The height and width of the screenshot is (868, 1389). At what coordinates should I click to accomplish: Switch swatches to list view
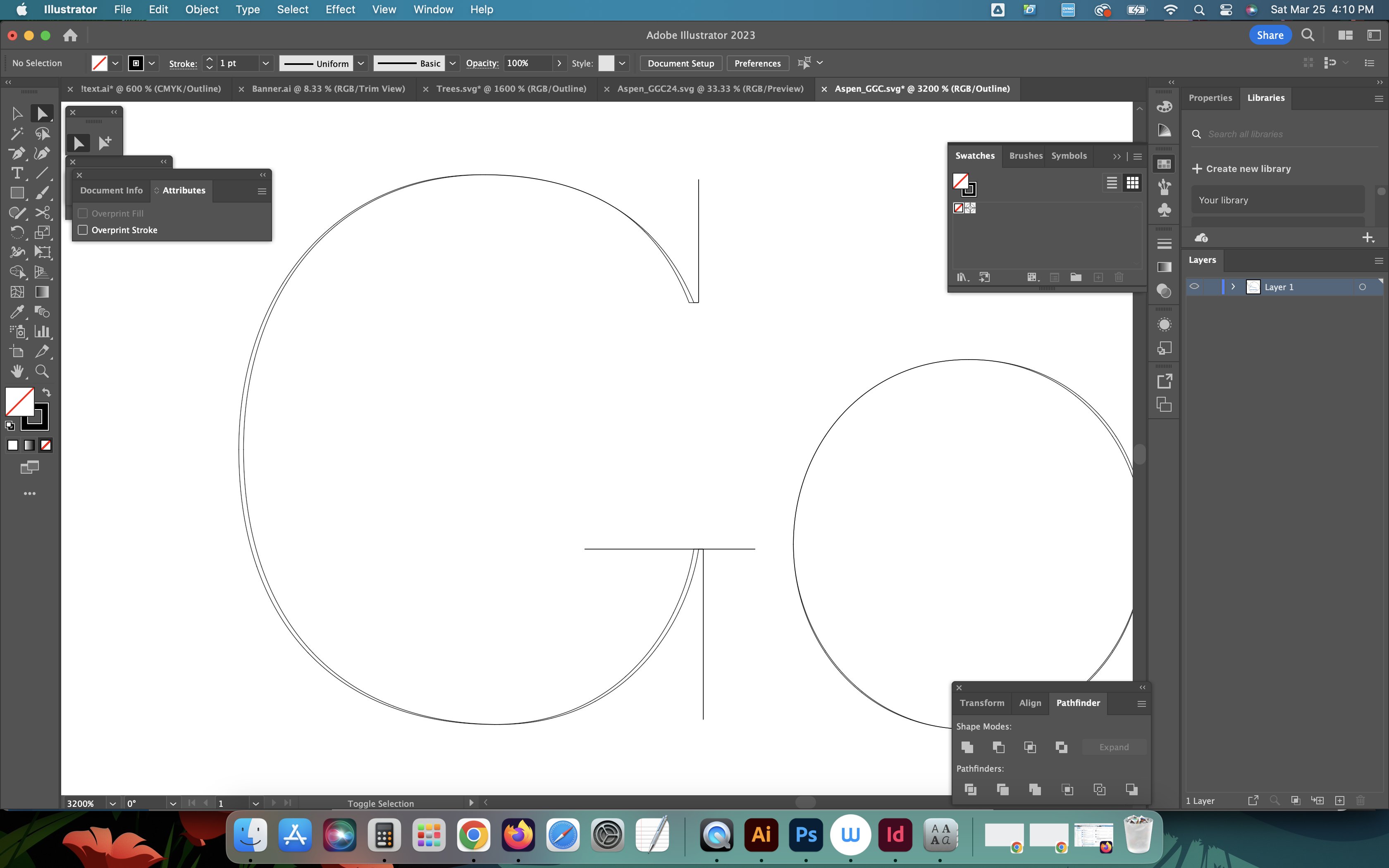1112,183
